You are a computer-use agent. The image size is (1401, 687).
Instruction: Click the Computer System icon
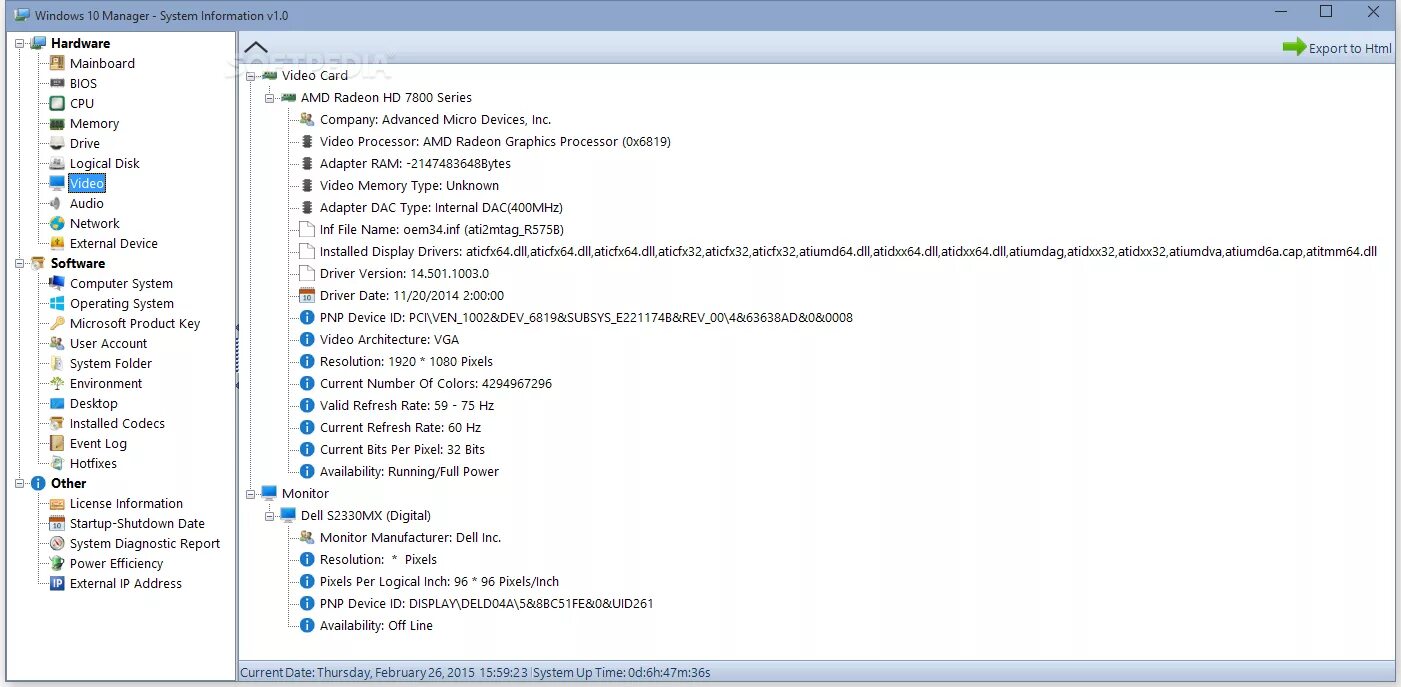[57, 283]
